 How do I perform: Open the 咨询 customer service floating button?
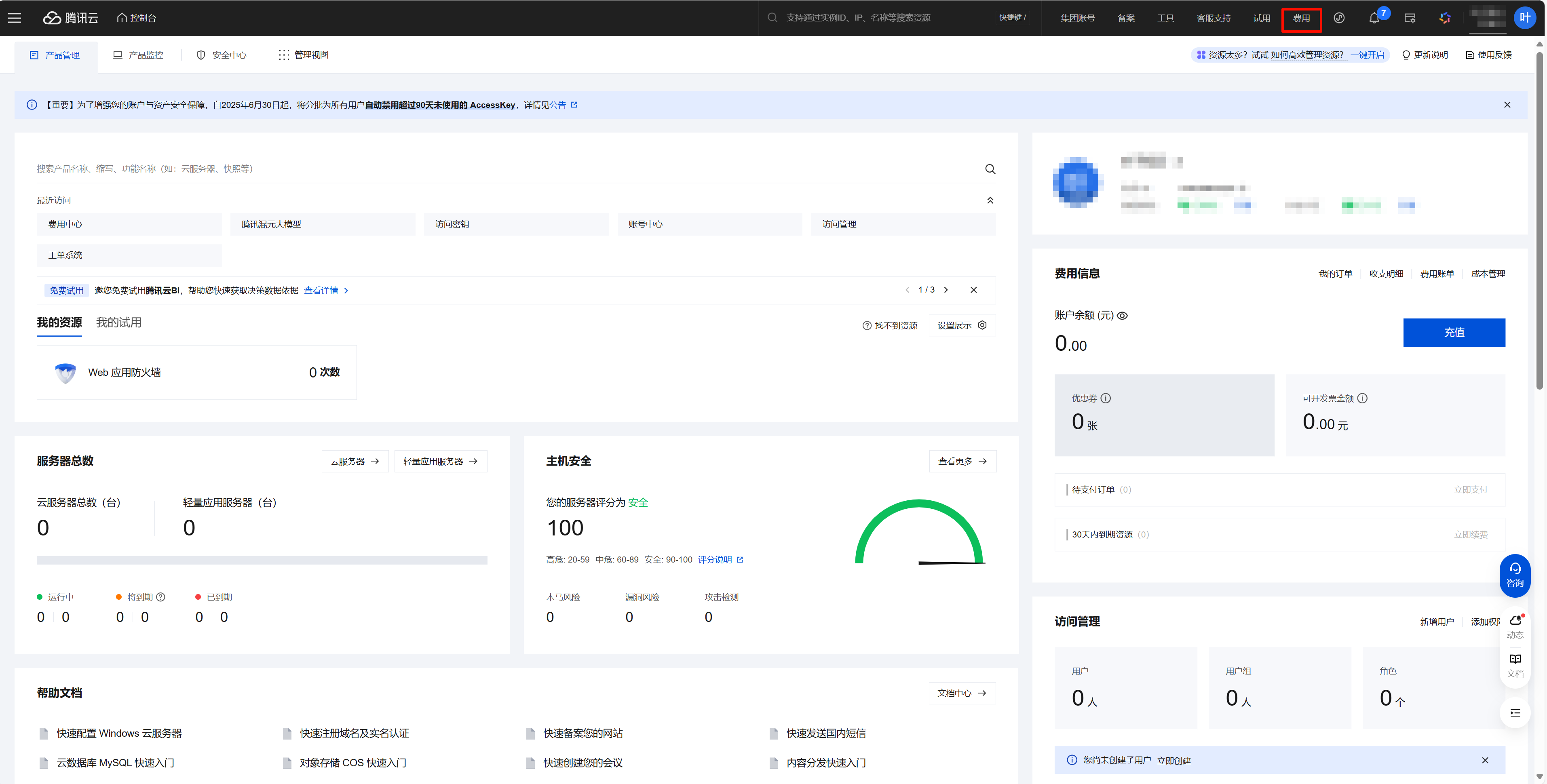(1515, 575)
